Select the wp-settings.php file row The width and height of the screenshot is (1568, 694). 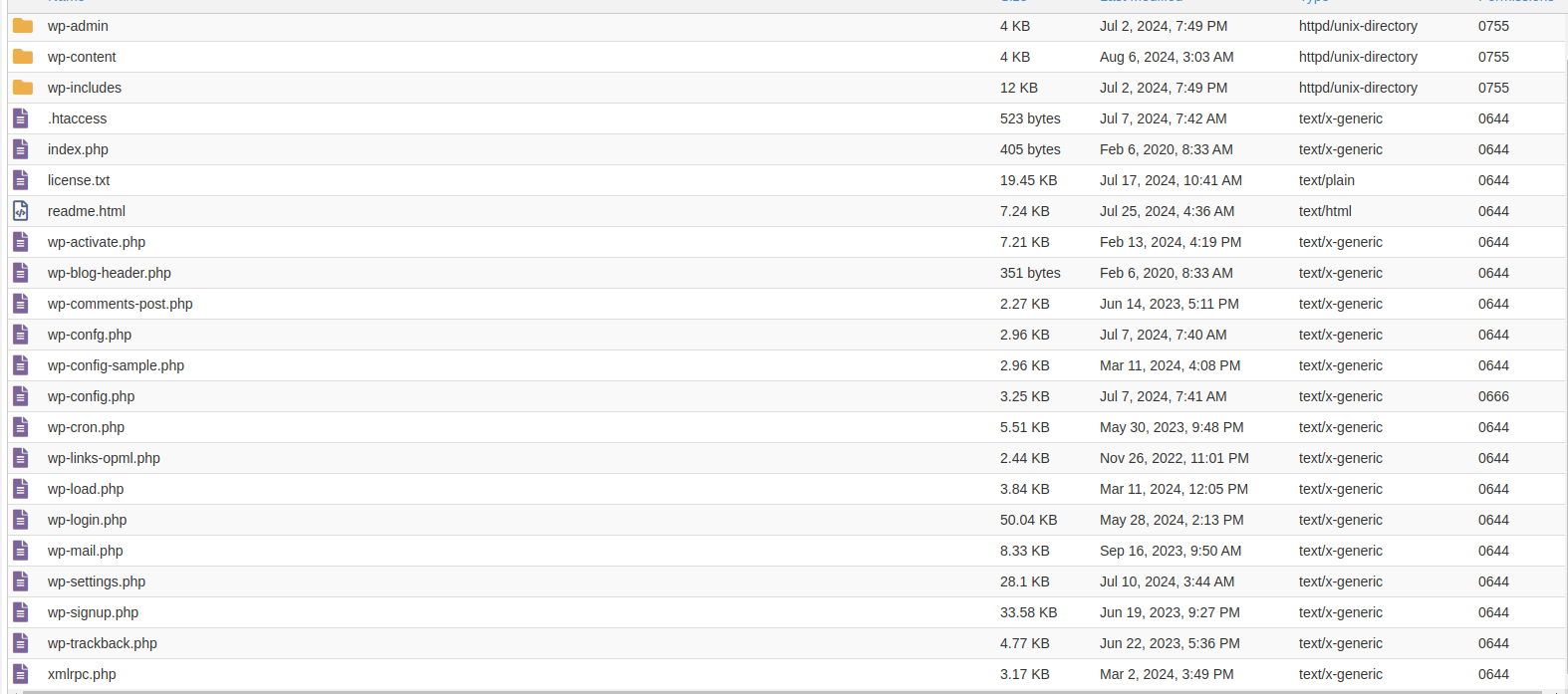click(x=787, y=581)
